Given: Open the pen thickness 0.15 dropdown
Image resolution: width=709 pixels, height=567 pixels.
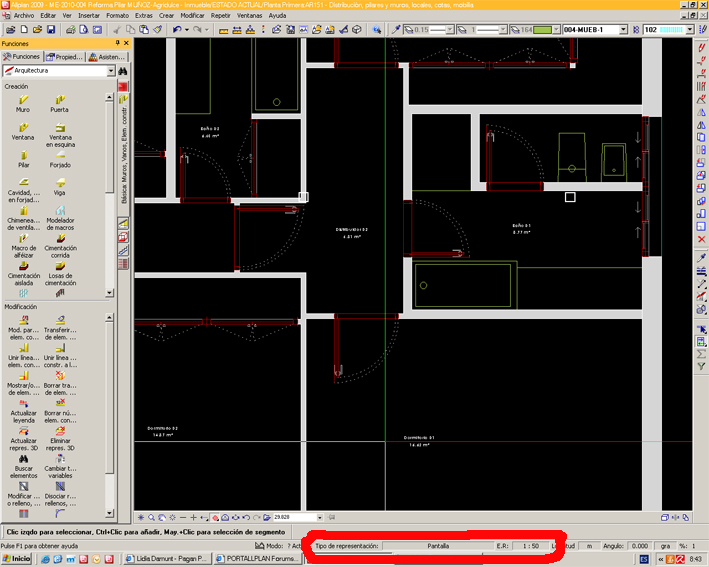Looking at the screenshot, I should click(449, 29).
